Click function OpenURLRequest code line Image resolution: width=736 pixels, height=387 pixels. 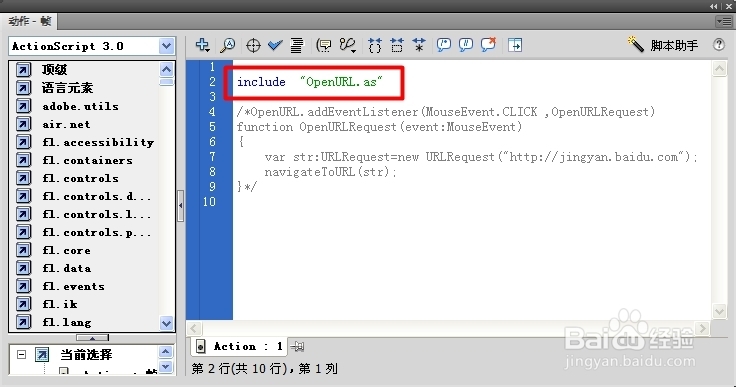click(379, 127)
